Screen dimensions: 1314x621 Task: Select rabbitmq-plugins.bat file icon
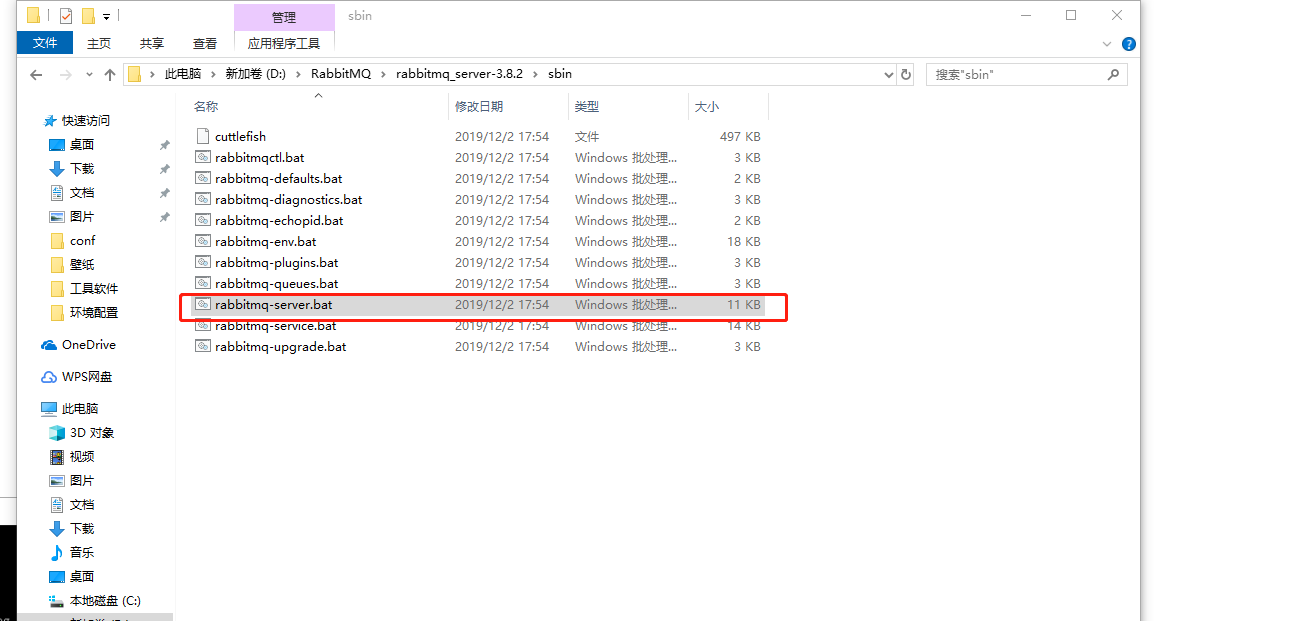coord(203,262)
